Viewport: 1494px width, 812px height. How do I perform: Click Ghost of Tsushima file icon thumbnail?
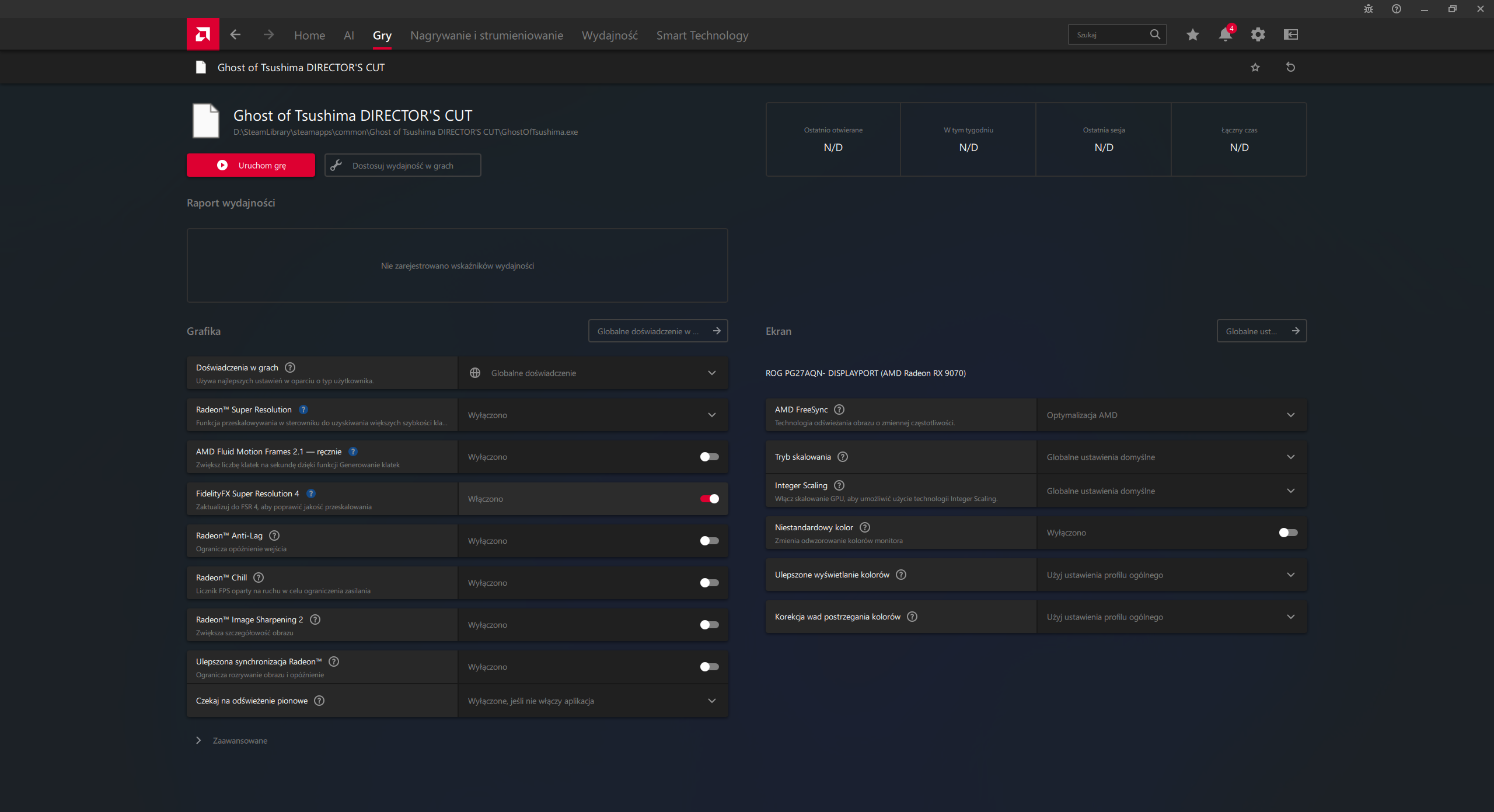pos(206,121)
